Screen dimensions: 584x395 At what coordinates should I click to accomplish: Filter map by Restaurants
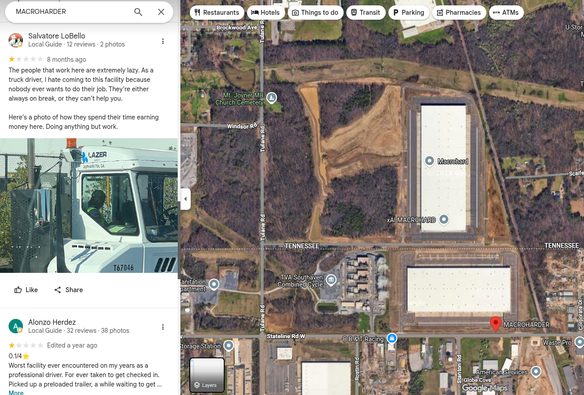217,13
